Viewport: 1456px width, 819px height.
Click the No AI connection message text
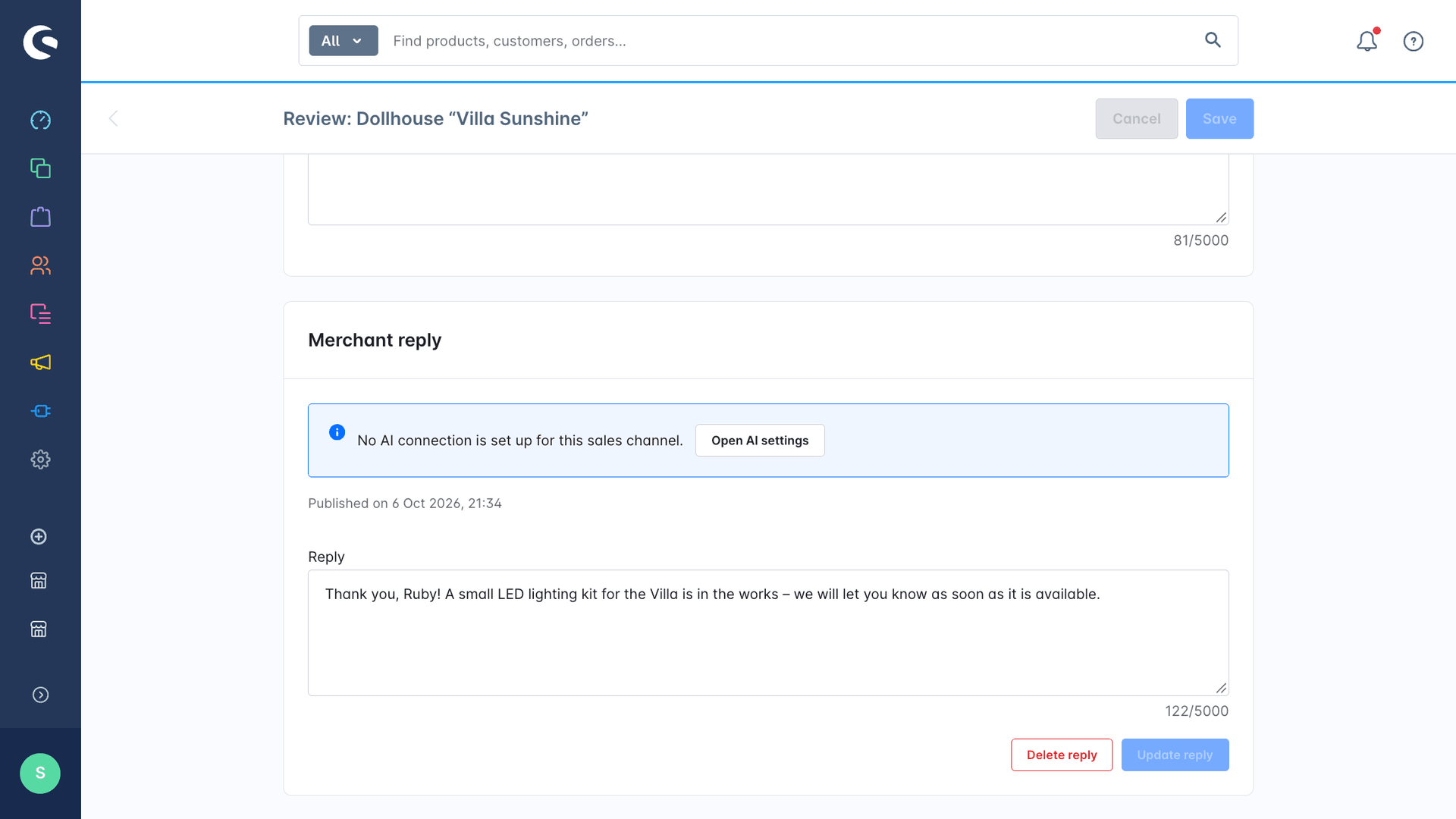520,441
